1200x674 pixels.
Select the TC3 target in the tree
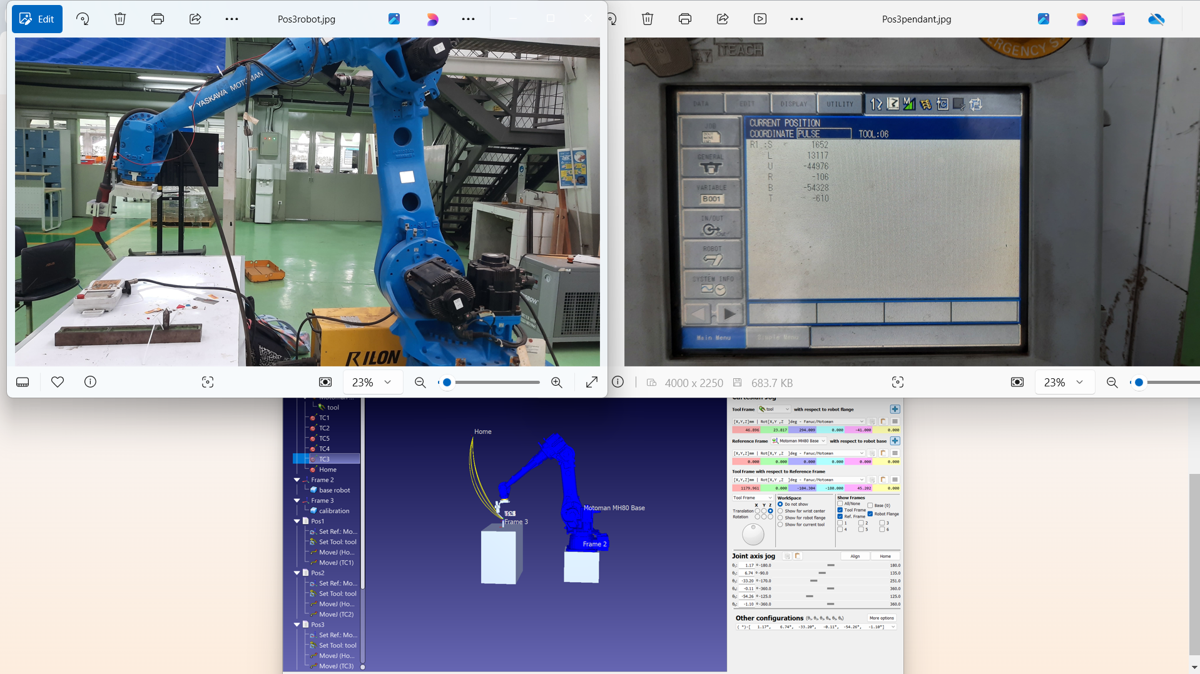coord(324,459)
